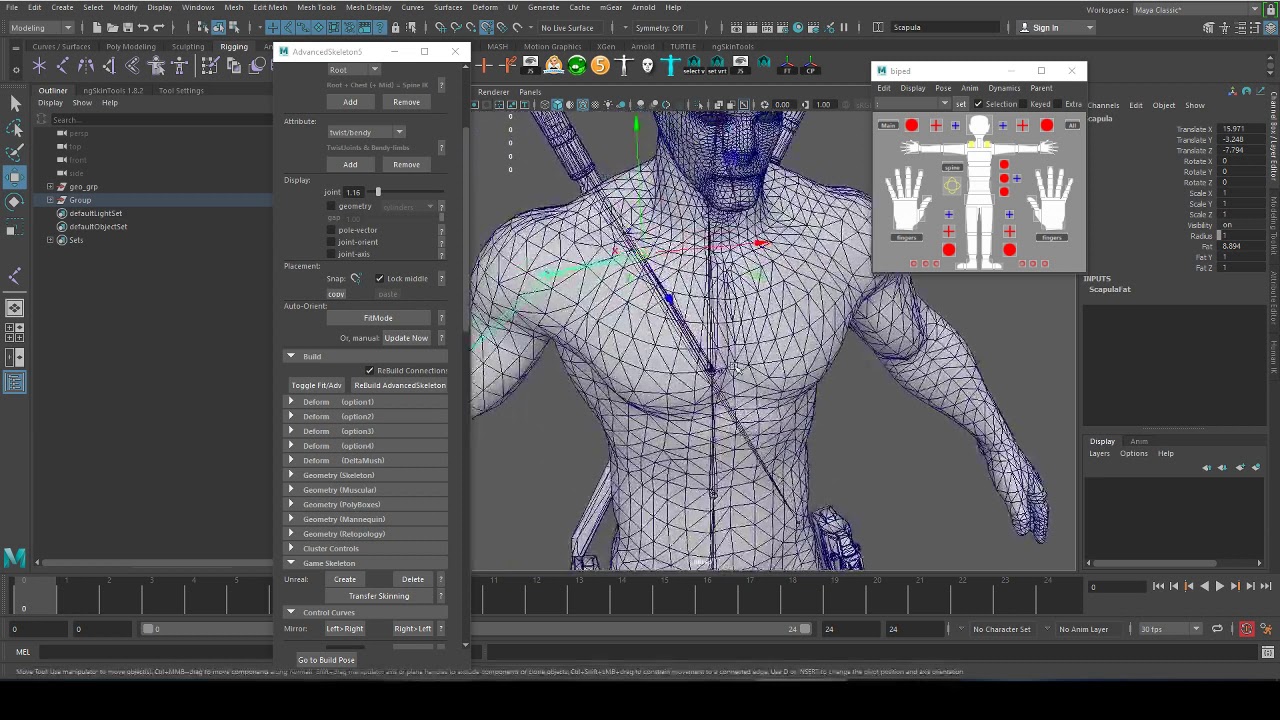Click the AdvancedSkeleton Snap placement icon
This screenshot has height=720, width=1280.
point(355,278)
